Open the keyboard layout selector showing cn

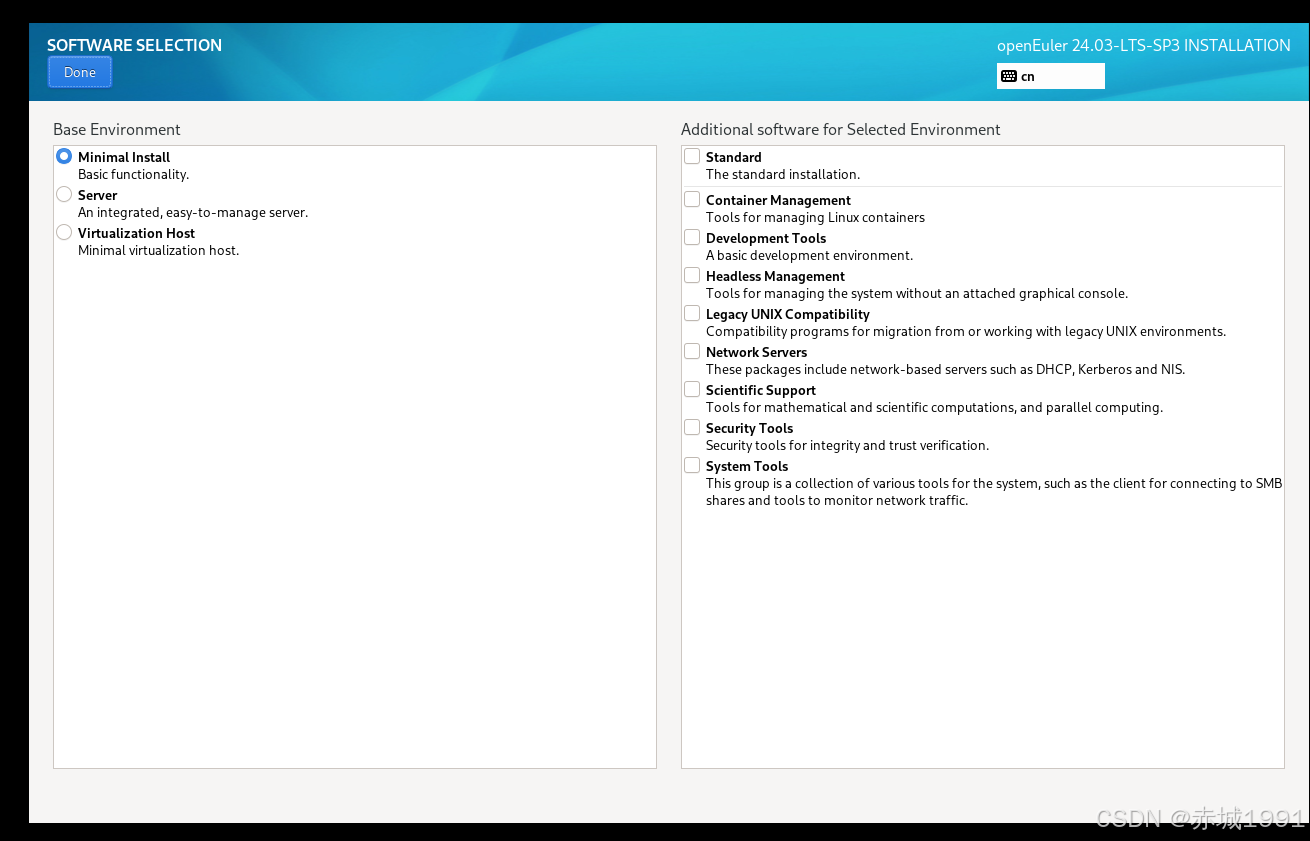pyautogui.click(x=1050, y=76)
